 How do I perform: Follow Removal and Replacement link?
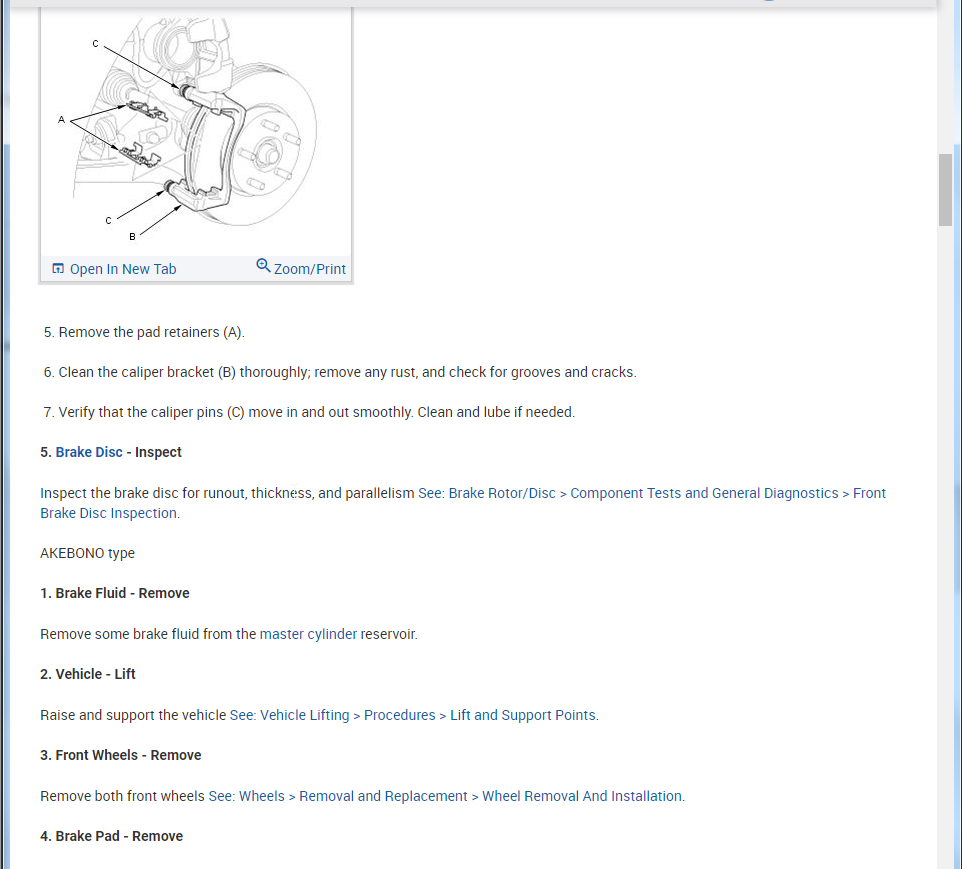coord(383,796)
